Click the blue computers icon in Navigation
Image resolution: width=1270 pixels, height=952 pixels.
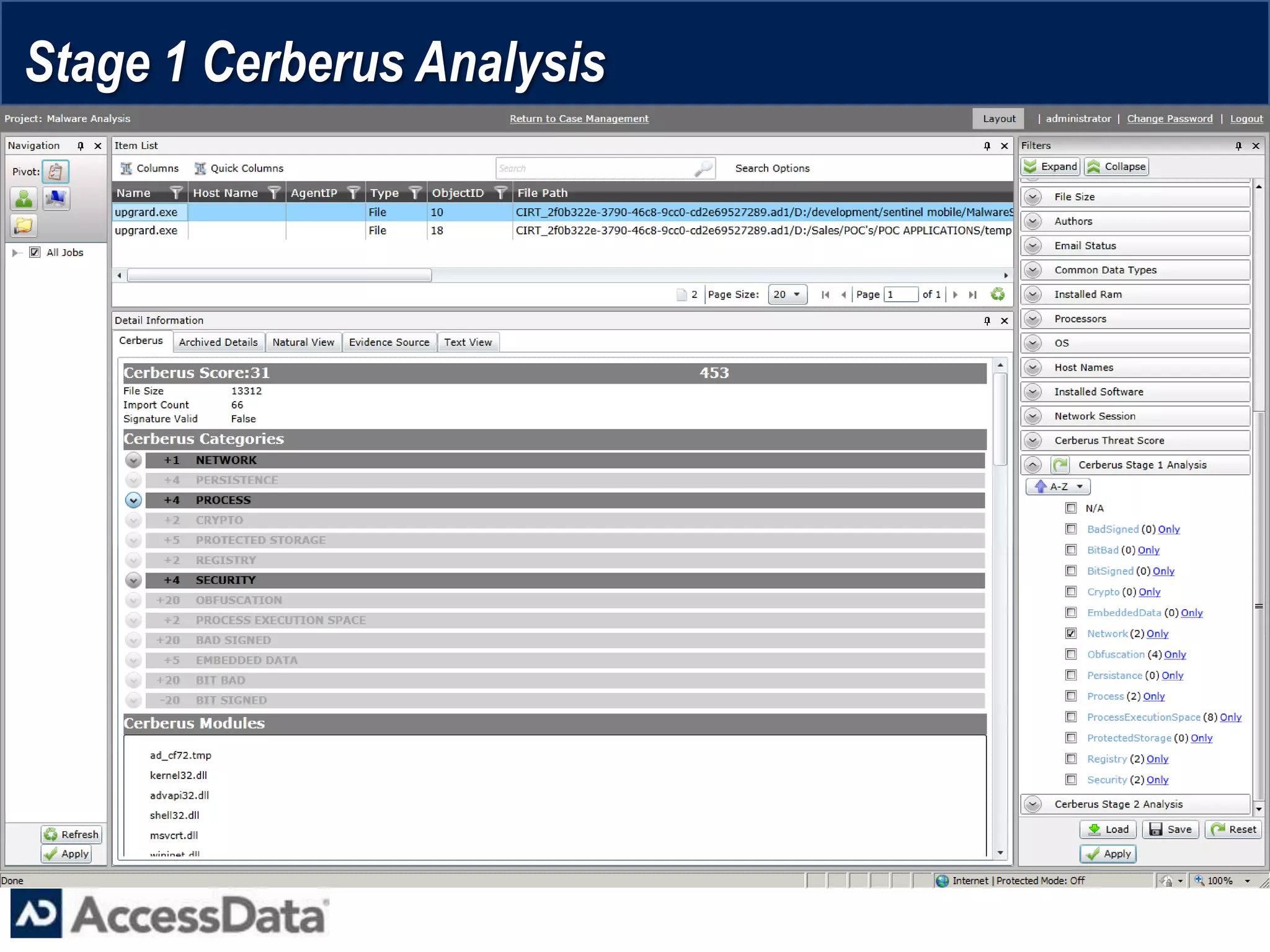56,198
